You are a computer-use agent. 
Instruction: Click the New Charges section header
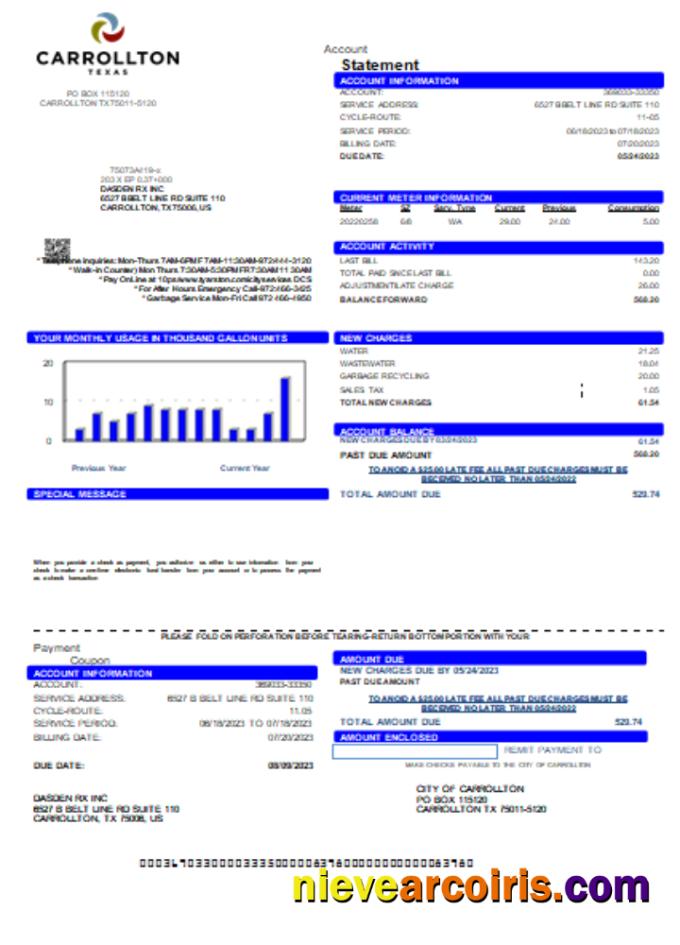498,338
